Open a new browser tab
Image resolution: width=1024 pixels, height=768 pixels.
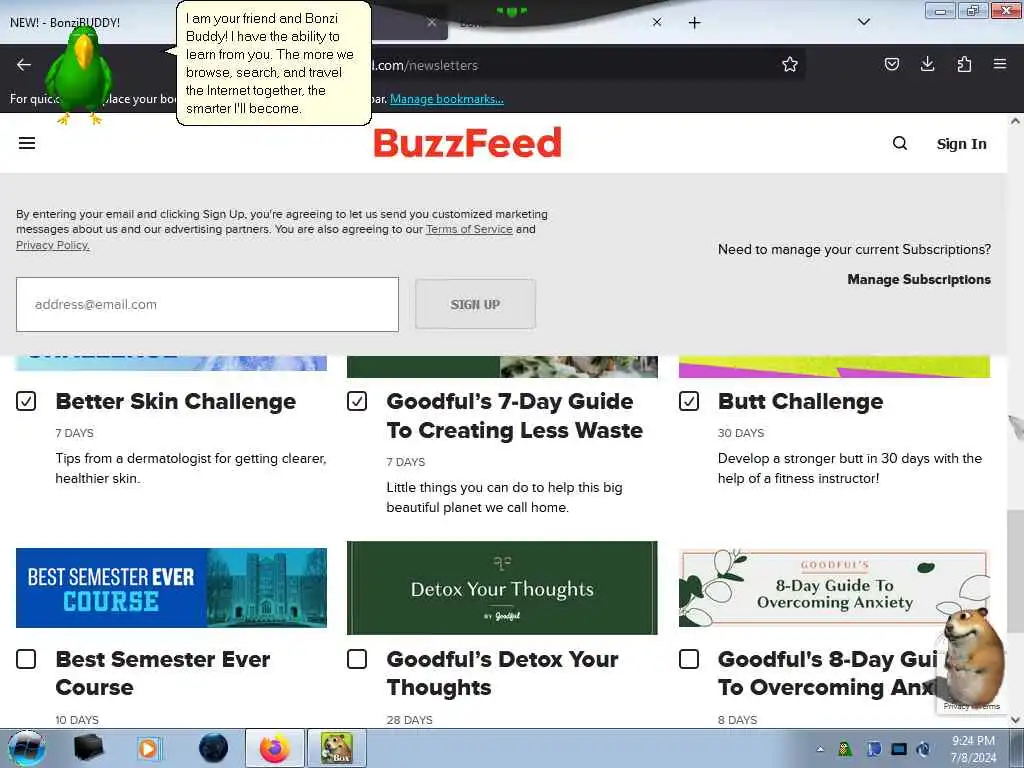(694, 23)
